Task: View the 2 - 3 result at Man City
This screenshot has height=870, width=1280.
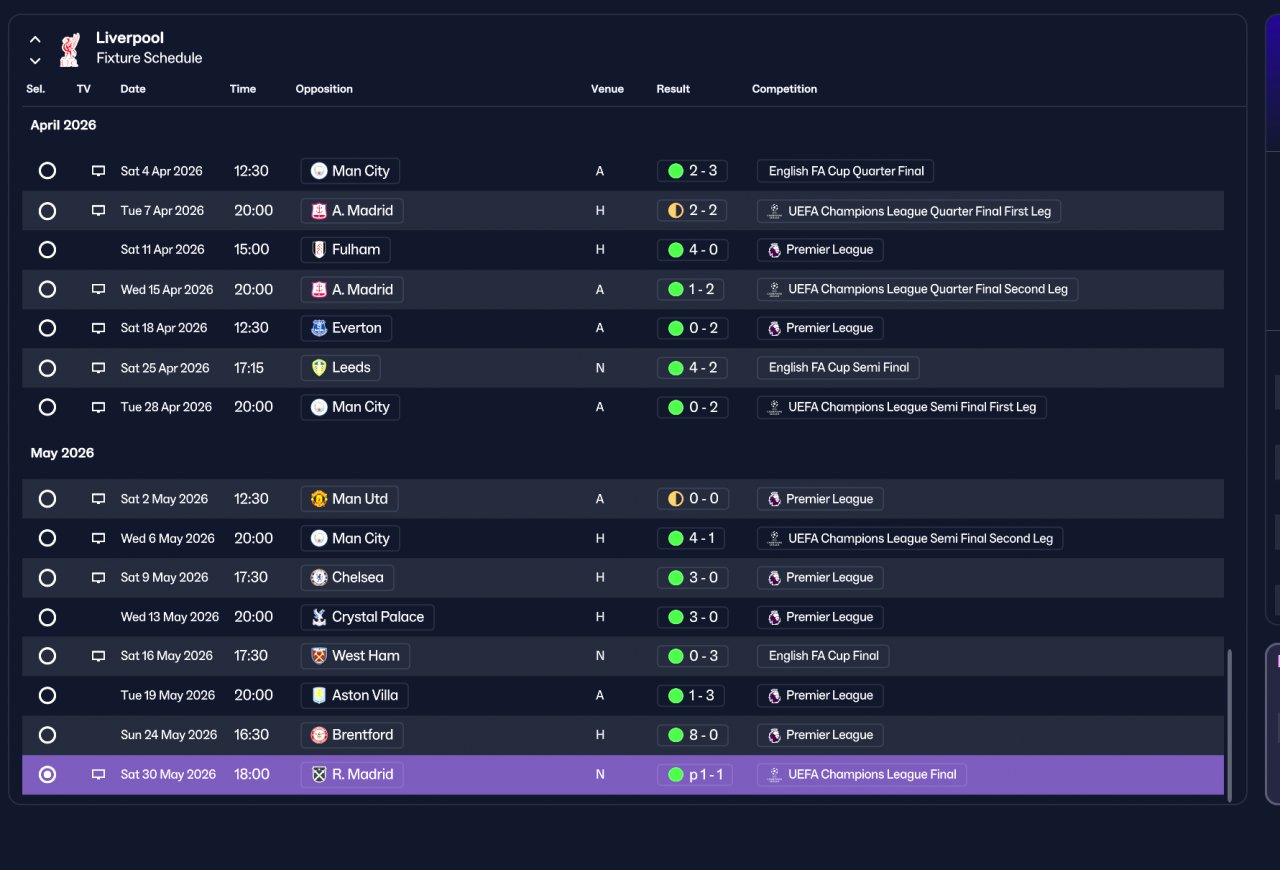Action: click(692, 171)
